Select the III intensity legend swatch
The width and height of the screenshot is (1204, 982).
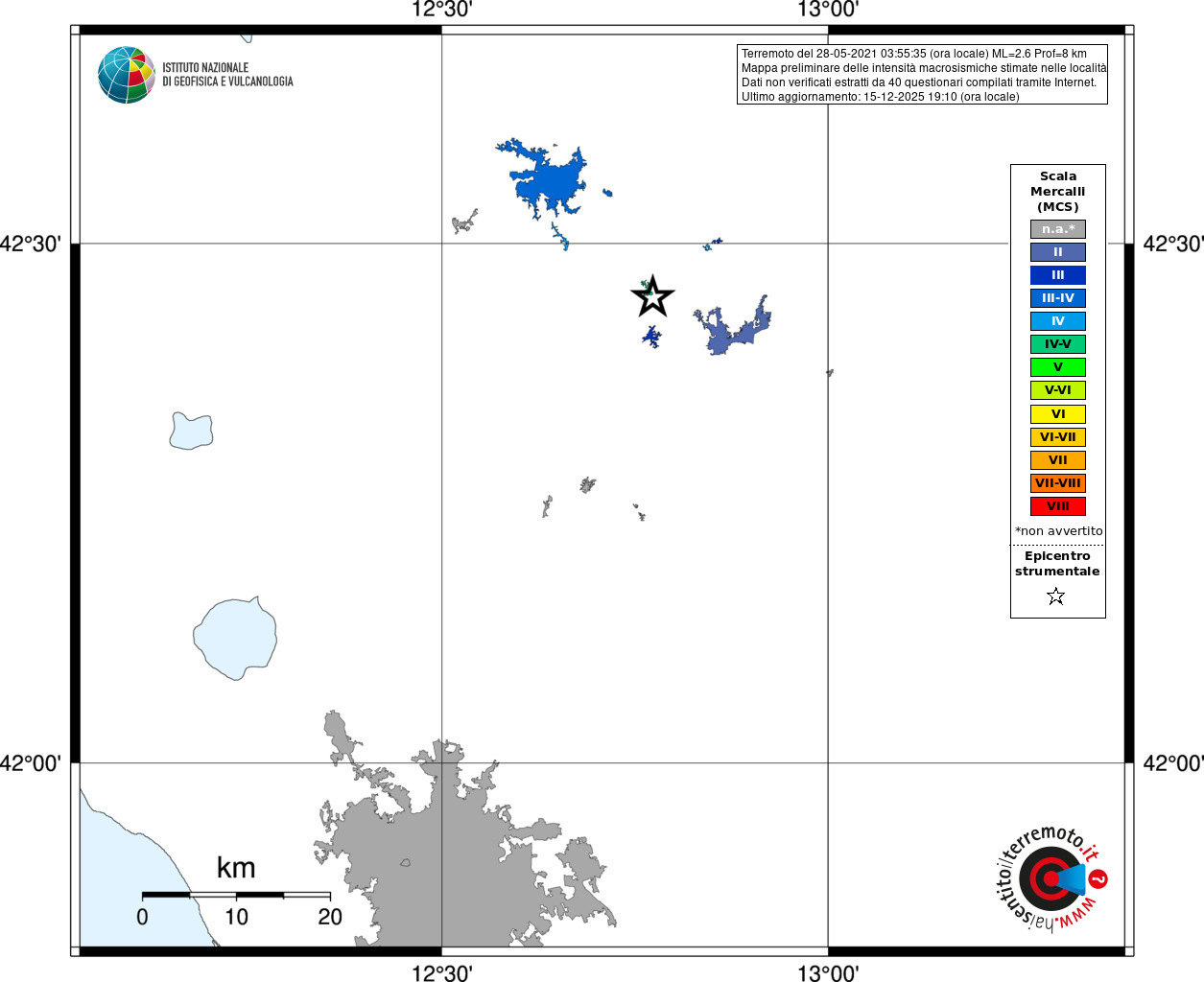(x=1058, y=275)
